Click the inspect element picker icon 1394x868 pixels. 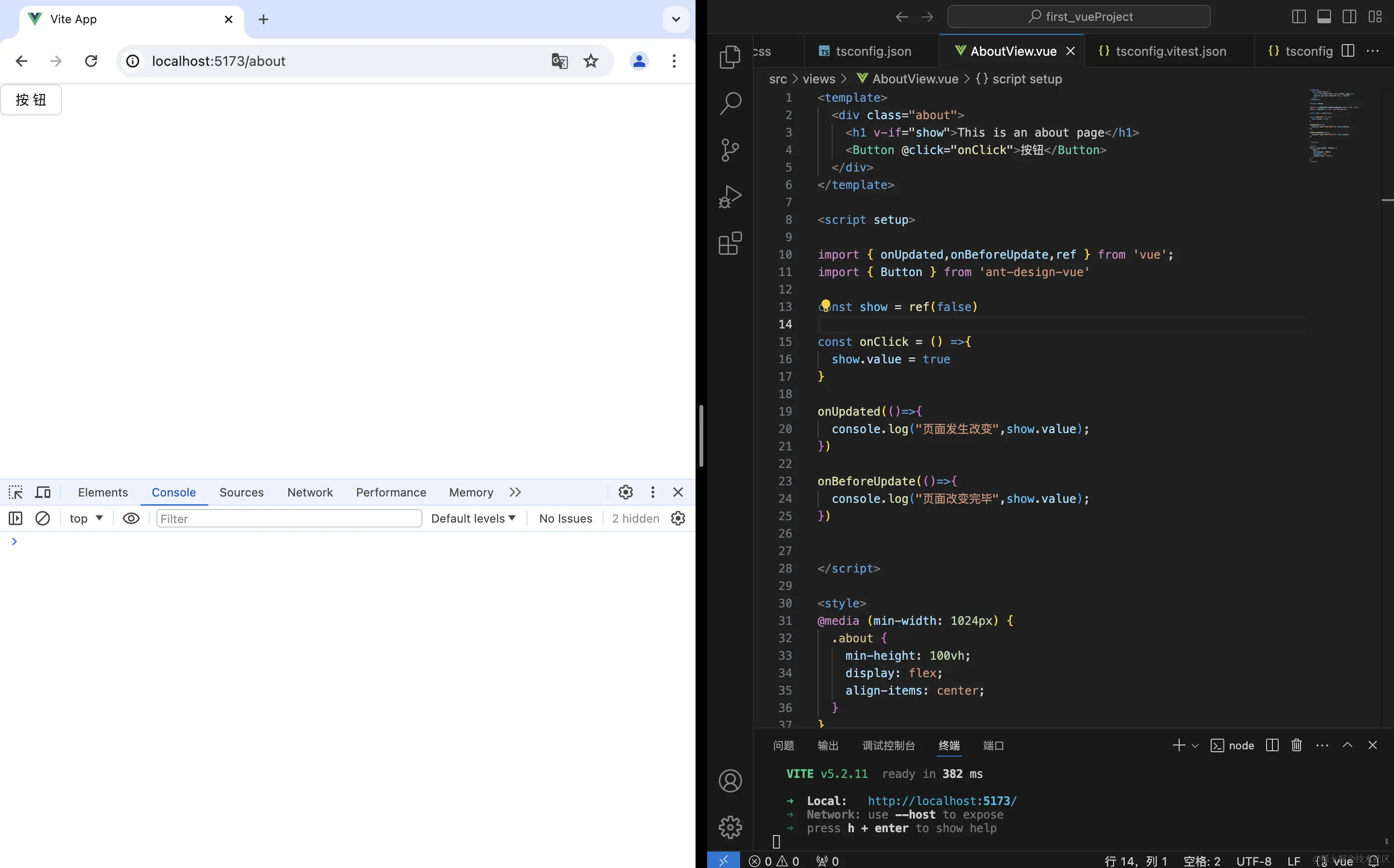click(15, 492)
